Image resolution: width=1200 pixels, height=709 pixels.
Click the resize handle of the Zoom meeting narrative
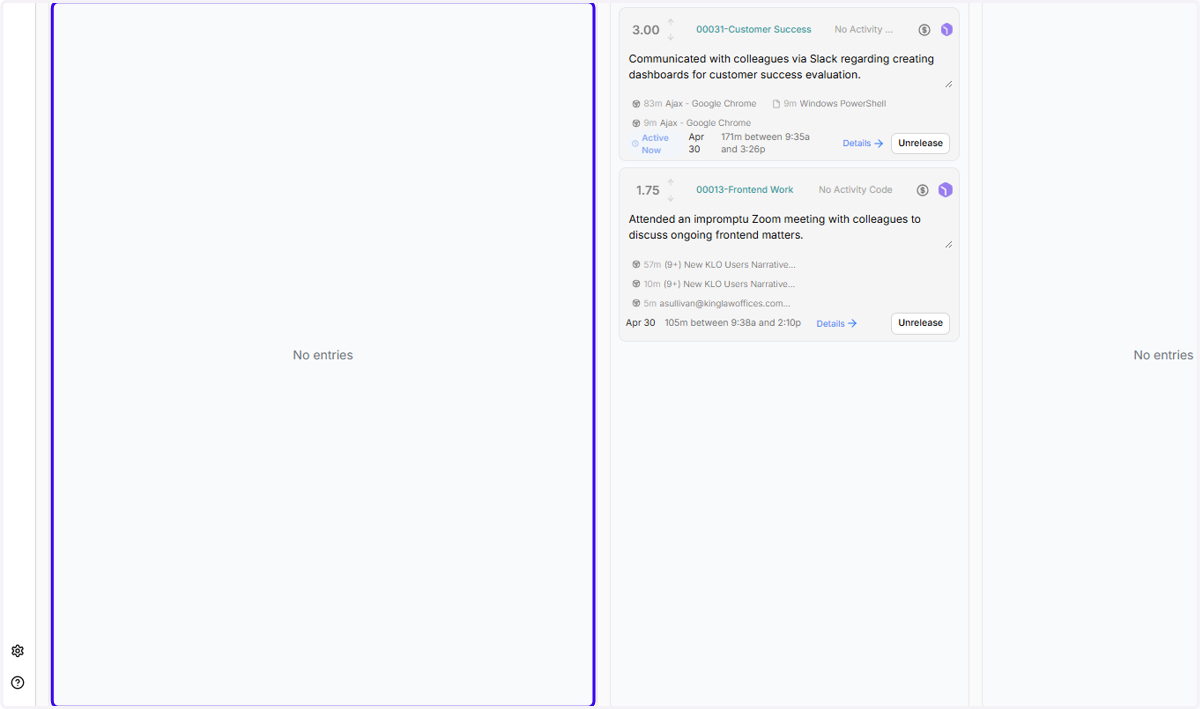[948, 244]
